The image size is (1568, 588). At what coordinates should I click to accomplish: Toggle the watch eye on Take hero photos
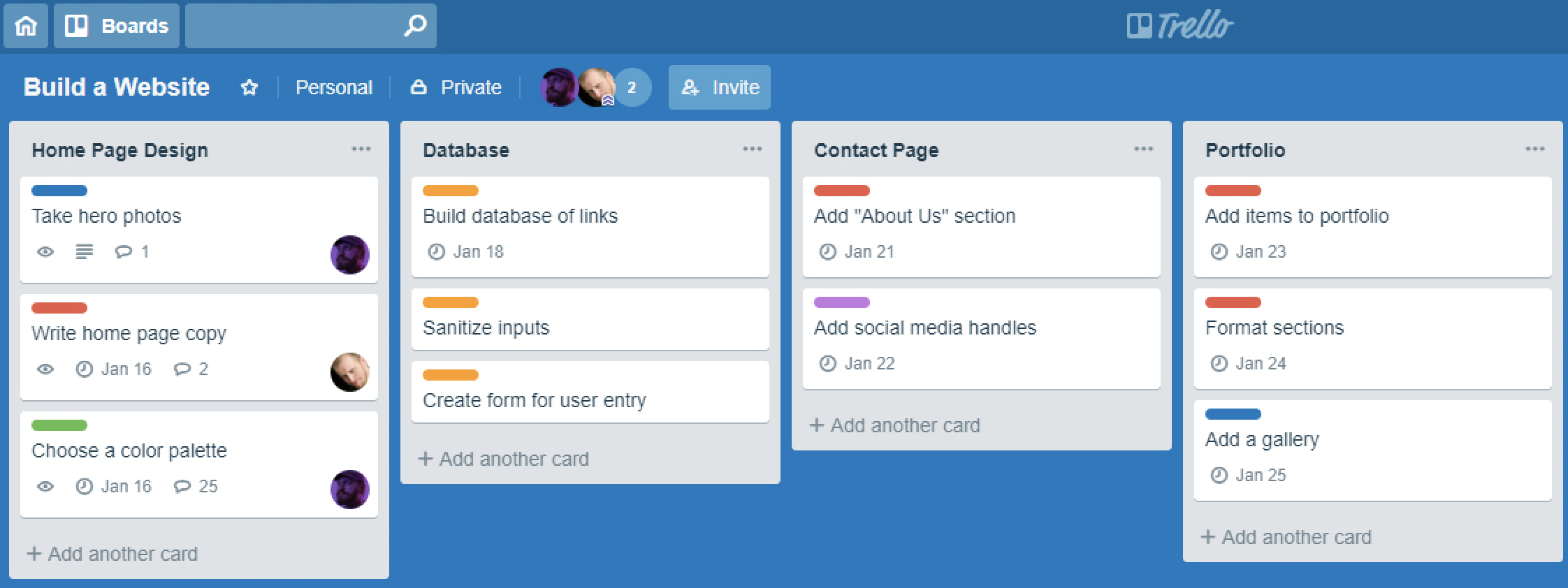pos(45,251)
